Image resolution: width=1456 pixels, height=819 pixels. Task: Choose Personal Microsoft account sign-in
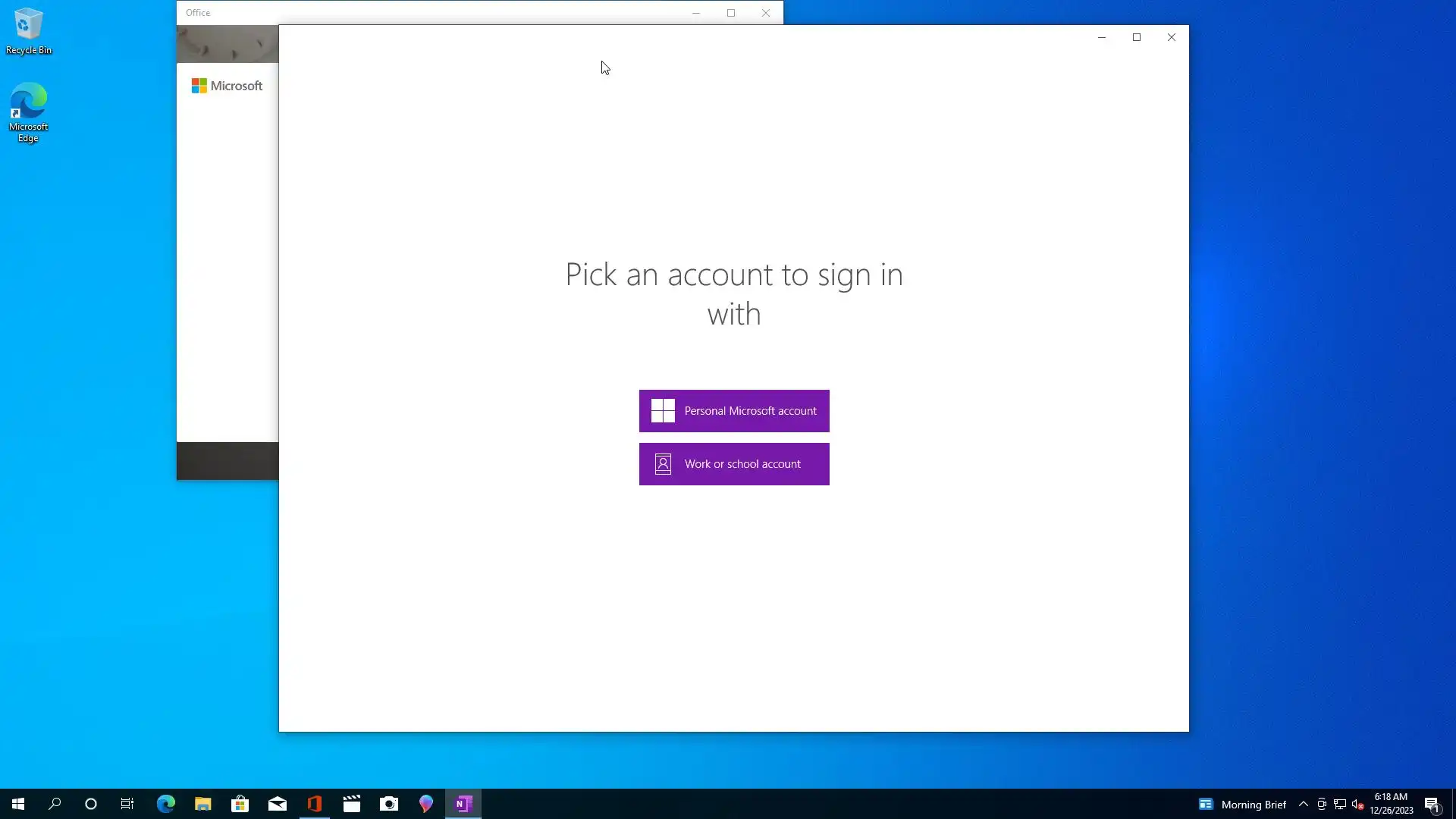click(733, 411)
